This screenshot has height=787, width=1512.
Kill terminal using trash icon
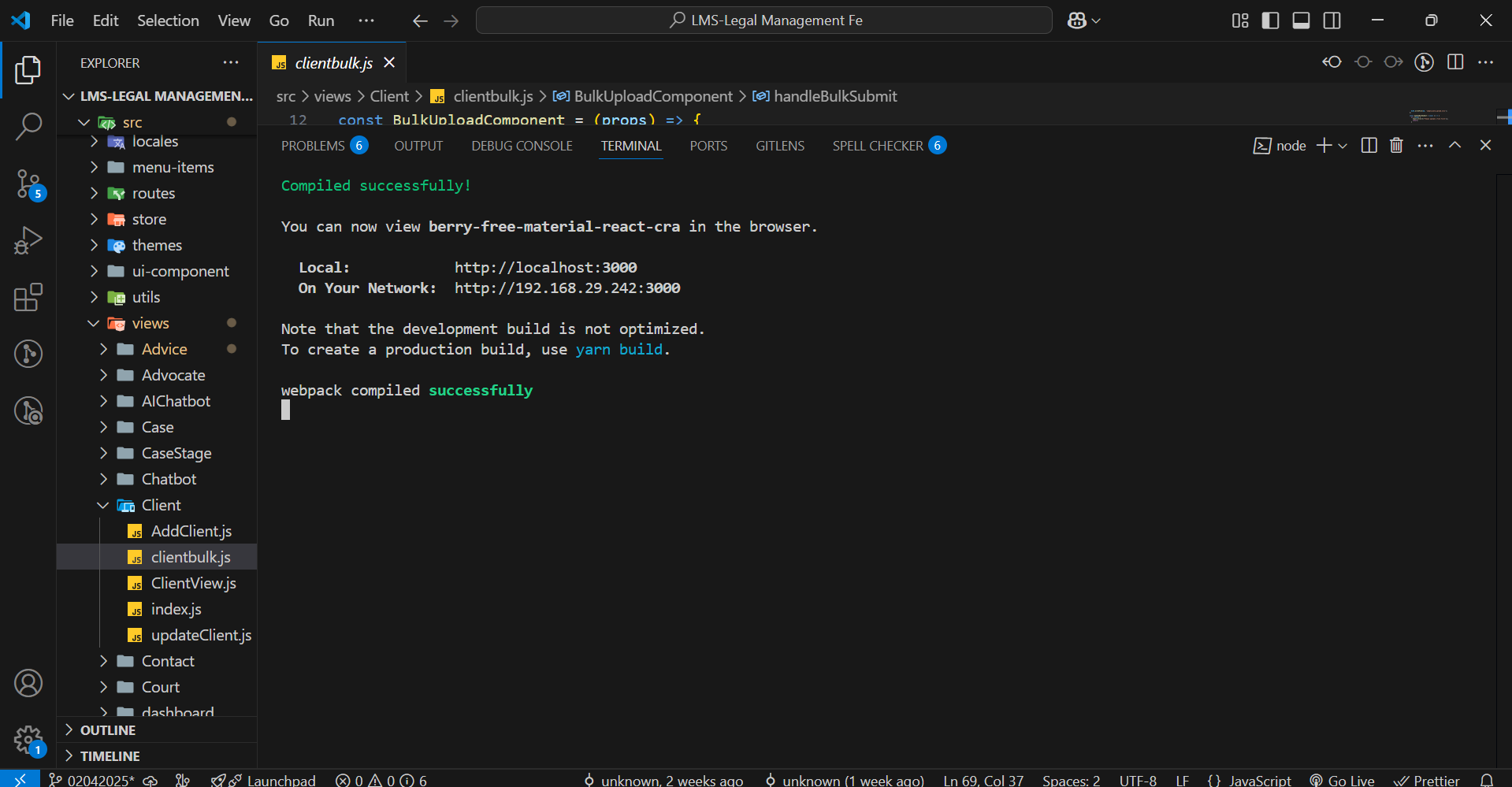click(x=1396, y=146)
